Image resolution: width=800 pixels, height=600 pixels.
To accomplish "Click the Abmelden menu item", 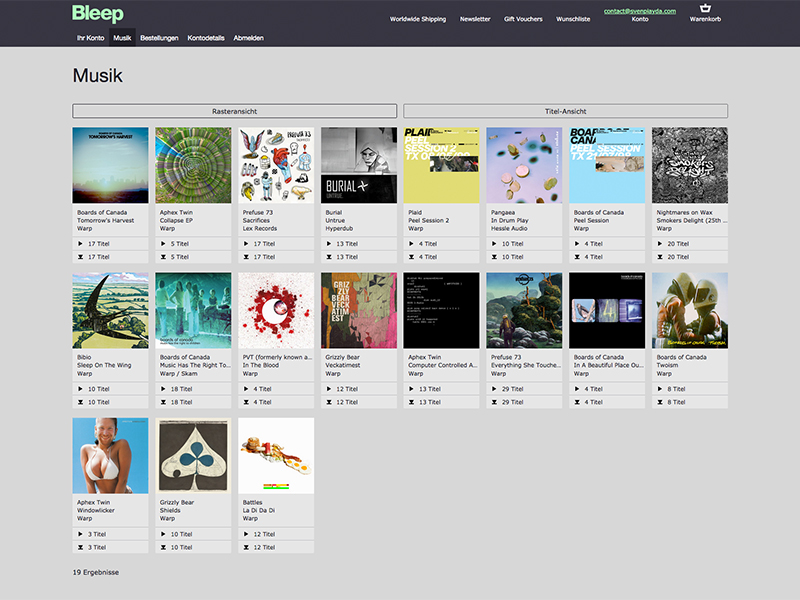I will coord(248,38).
